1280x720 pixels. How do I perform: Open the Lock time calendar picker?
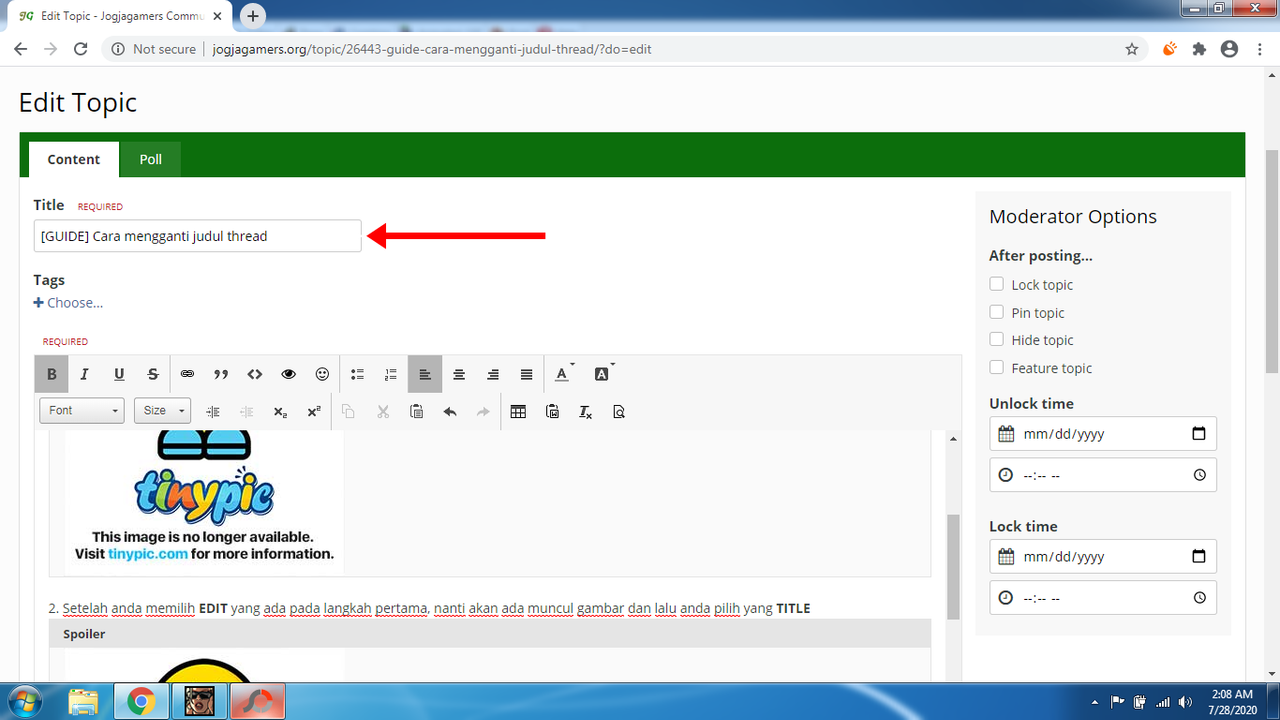(x=1199, y=557)
